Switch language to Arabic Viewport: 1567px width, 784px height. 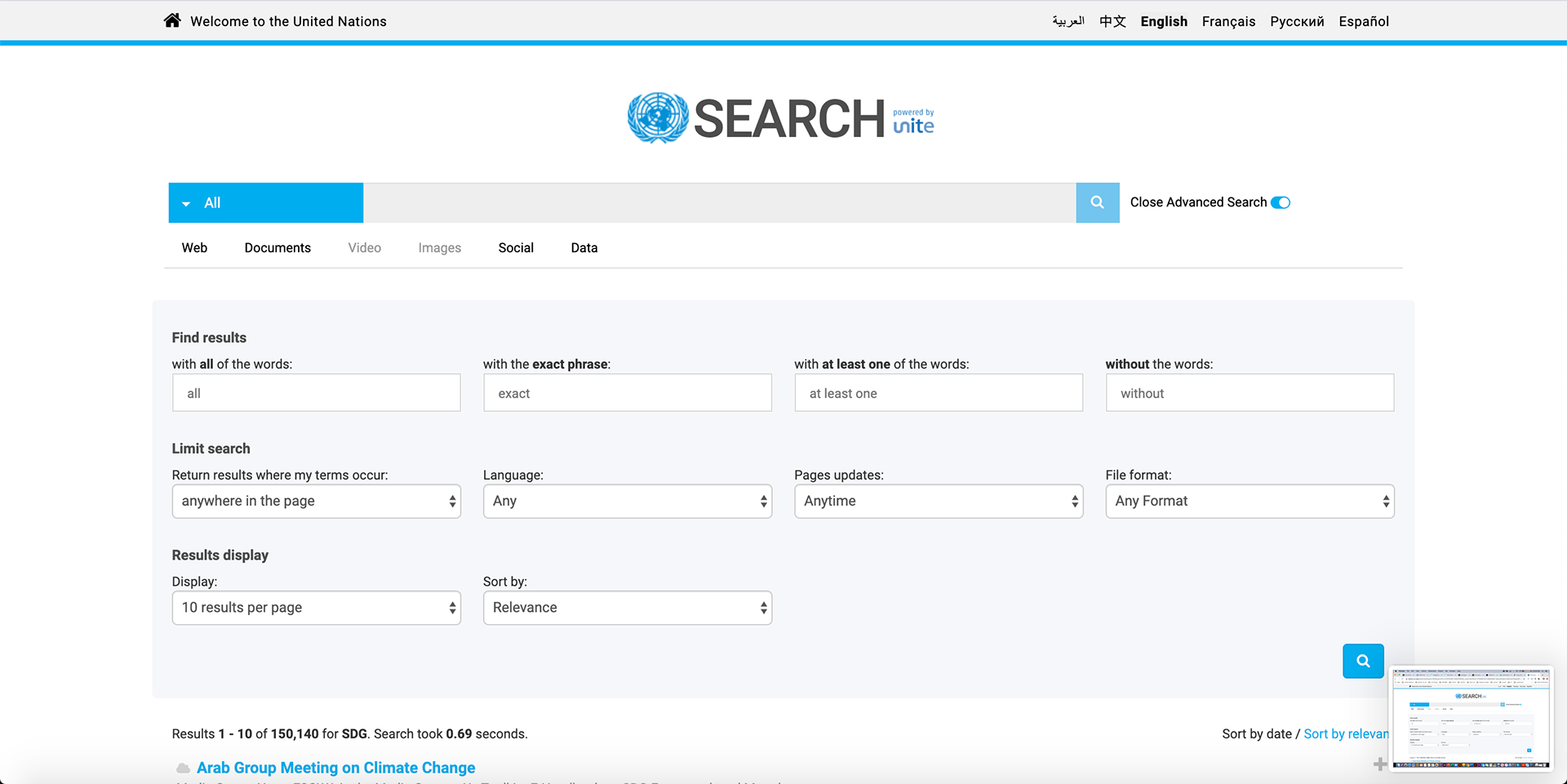pos(1068,21)
